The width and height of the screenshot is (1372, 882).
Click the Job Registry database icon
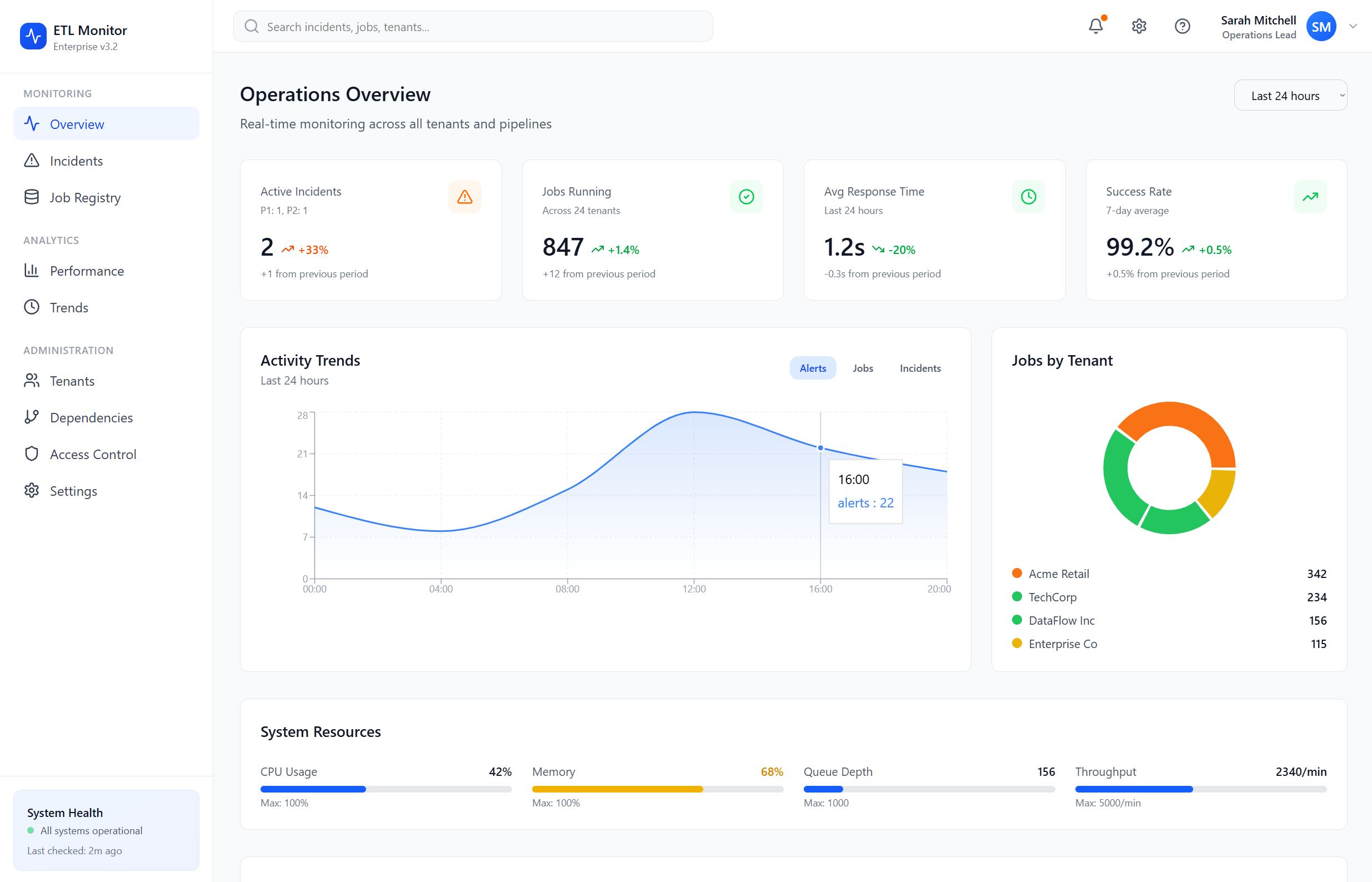click(x=32, y=197)
